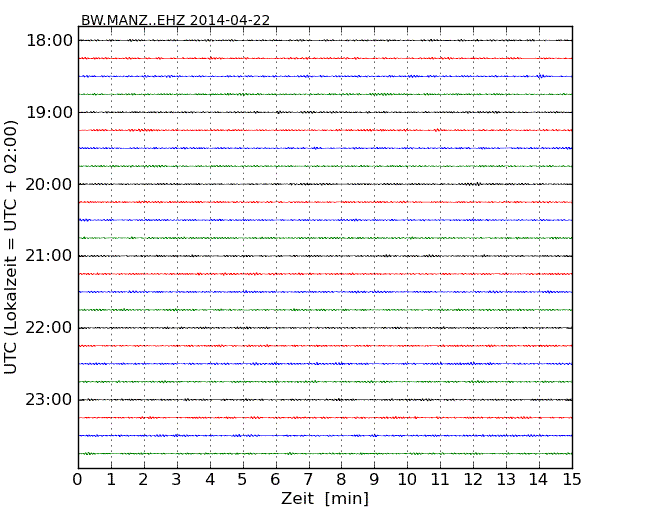Click the 21:00 time label
The width and height of the screenshot is (650, 520).
point(49,256)
